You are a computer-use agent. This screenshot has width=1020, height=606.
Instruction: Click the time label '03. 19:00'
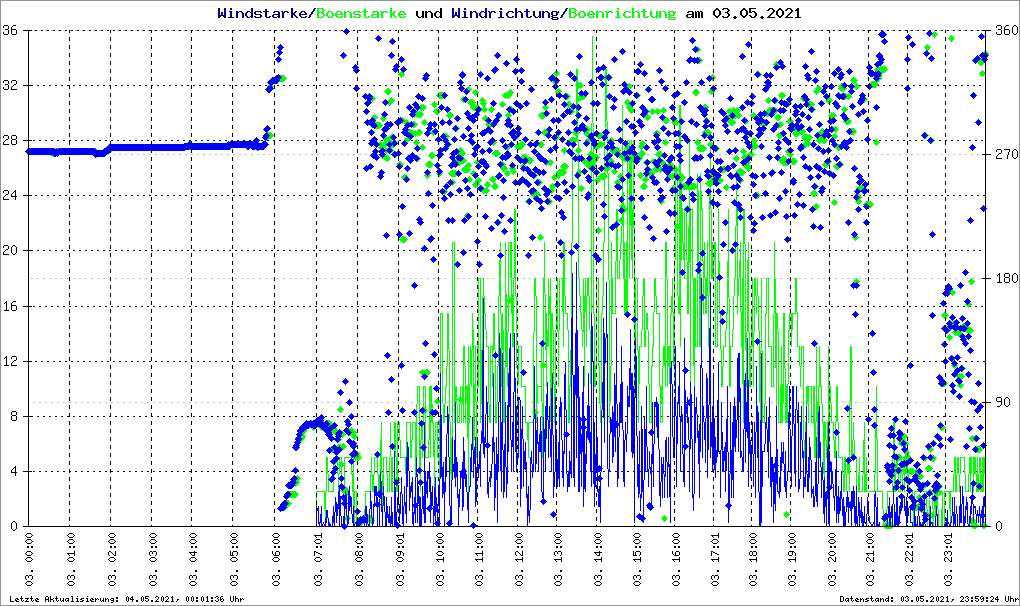pyautogui.click(x=793, y=559)
